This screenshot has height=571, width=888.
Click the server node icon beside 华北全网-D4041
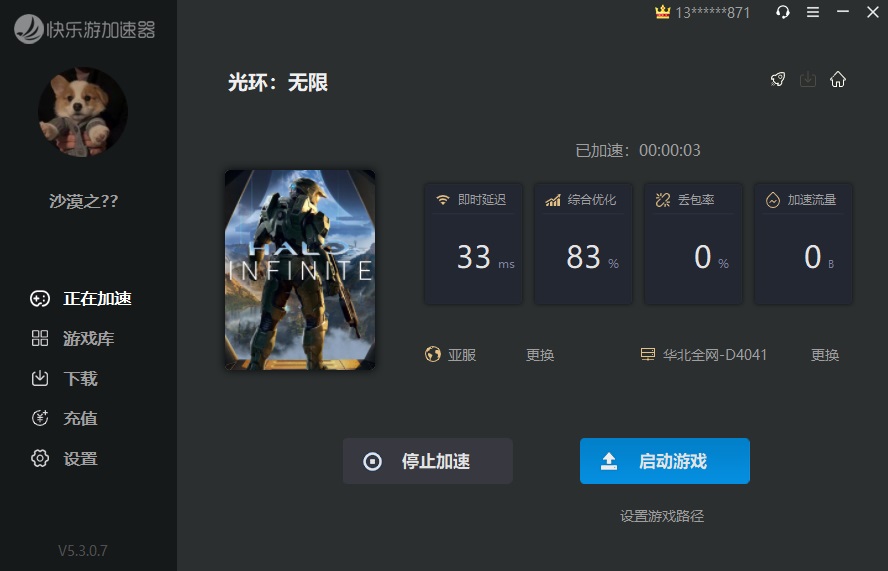[648, 355]
